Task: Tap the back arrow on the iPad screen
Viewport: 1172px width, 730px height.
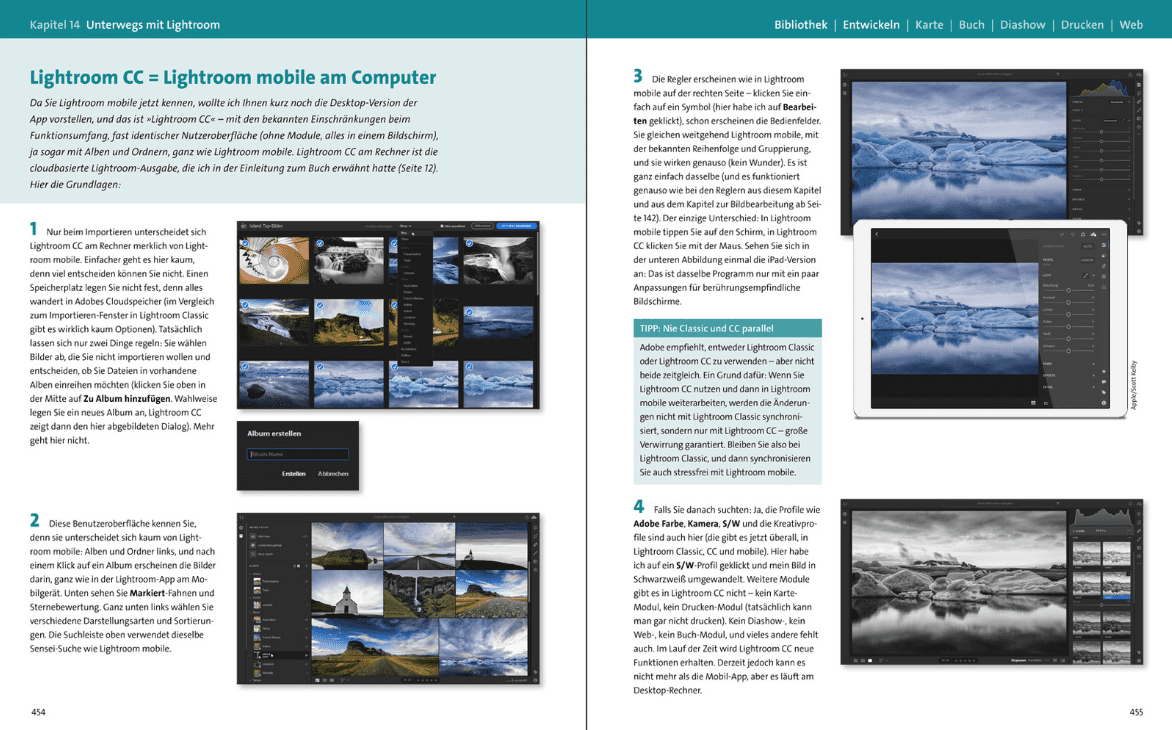Action: click(x=877, y=234)
